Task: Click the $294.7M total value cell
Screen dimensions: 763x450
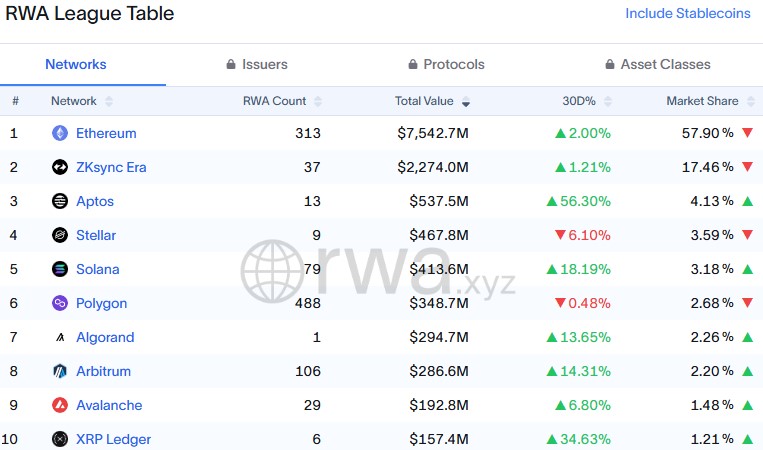Action: click(x=438, y=338)
